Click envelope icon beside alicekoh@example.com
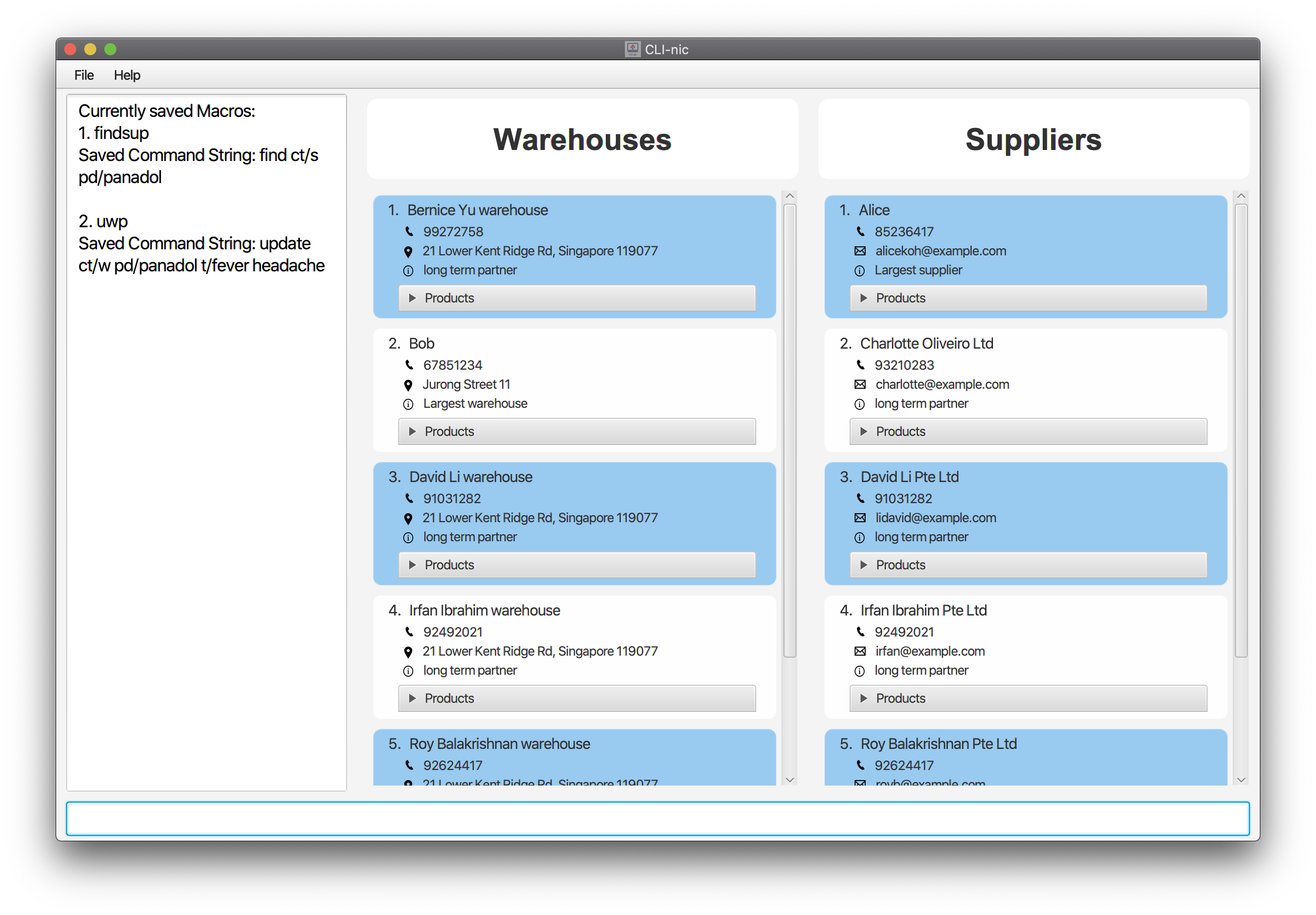The height and width of the screenshot is (915, 1316). (860, 251)
